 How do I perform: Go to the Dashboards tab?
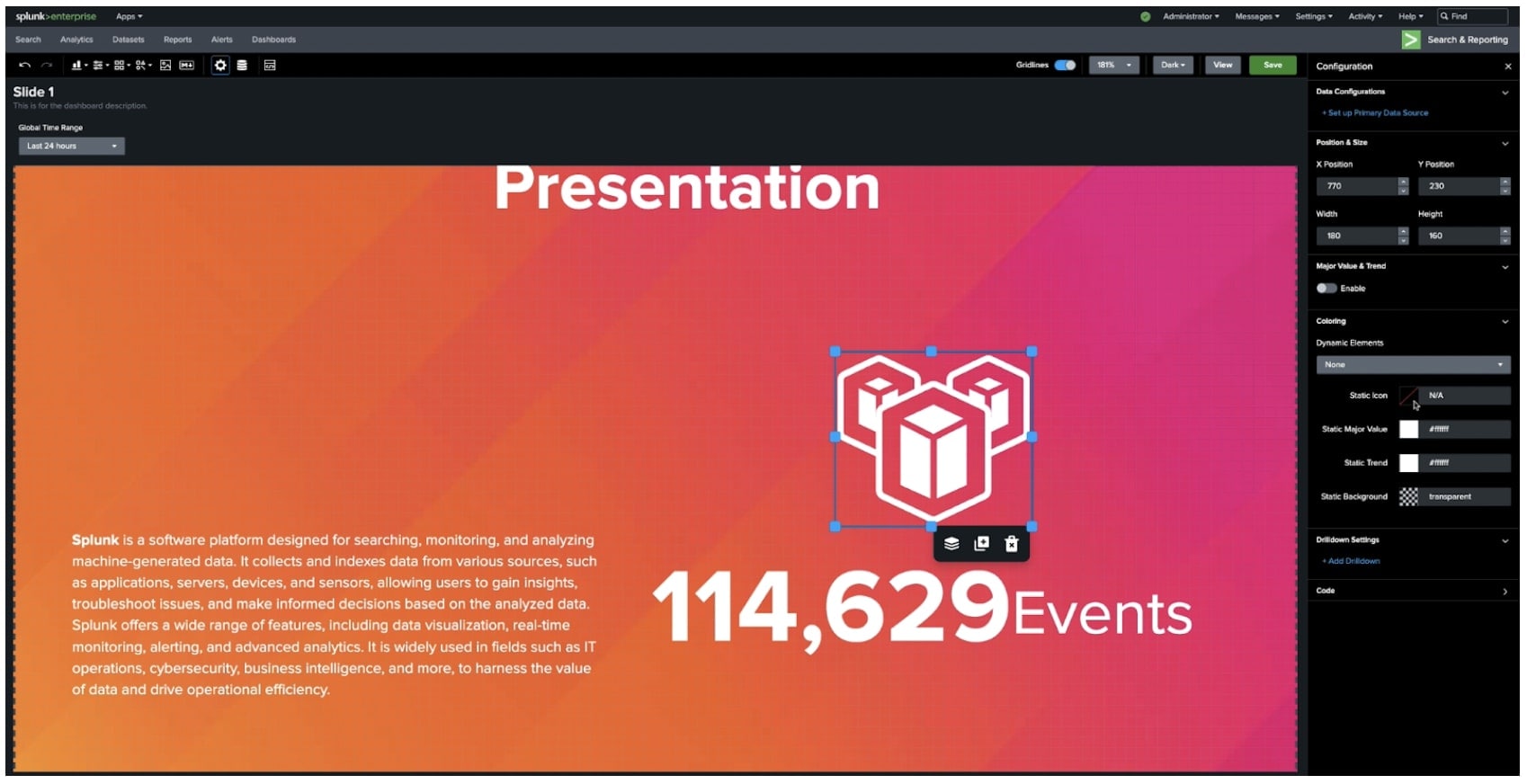273,40
